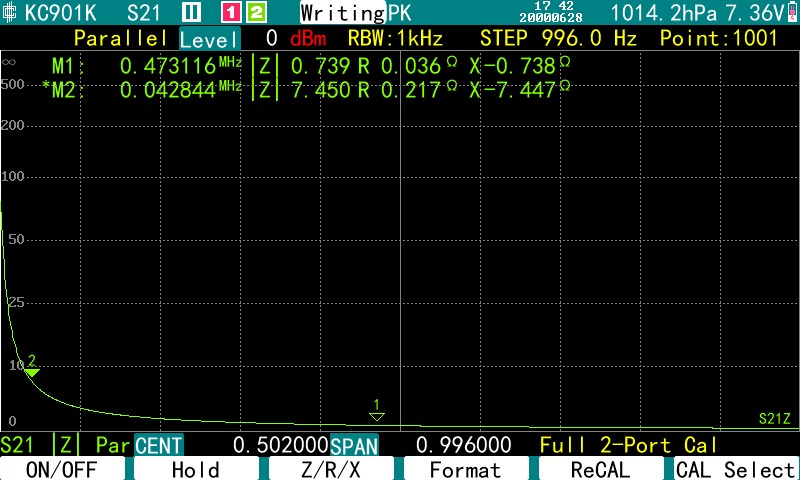Open the CAL Select softkey
This screenshot has height=480, width=800.
736,468
